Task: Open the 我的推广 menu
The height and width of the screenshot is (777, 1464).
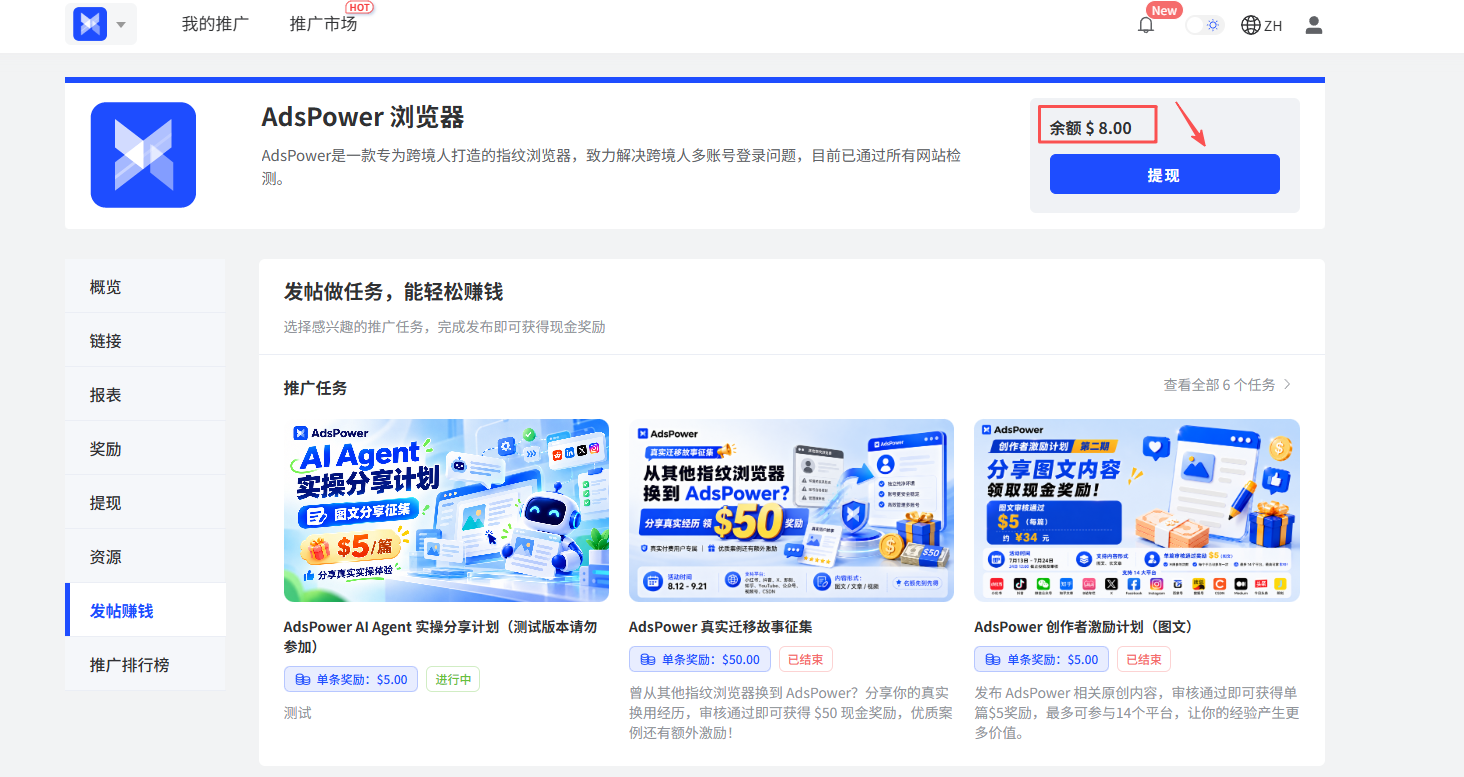Action: (215, 24)
